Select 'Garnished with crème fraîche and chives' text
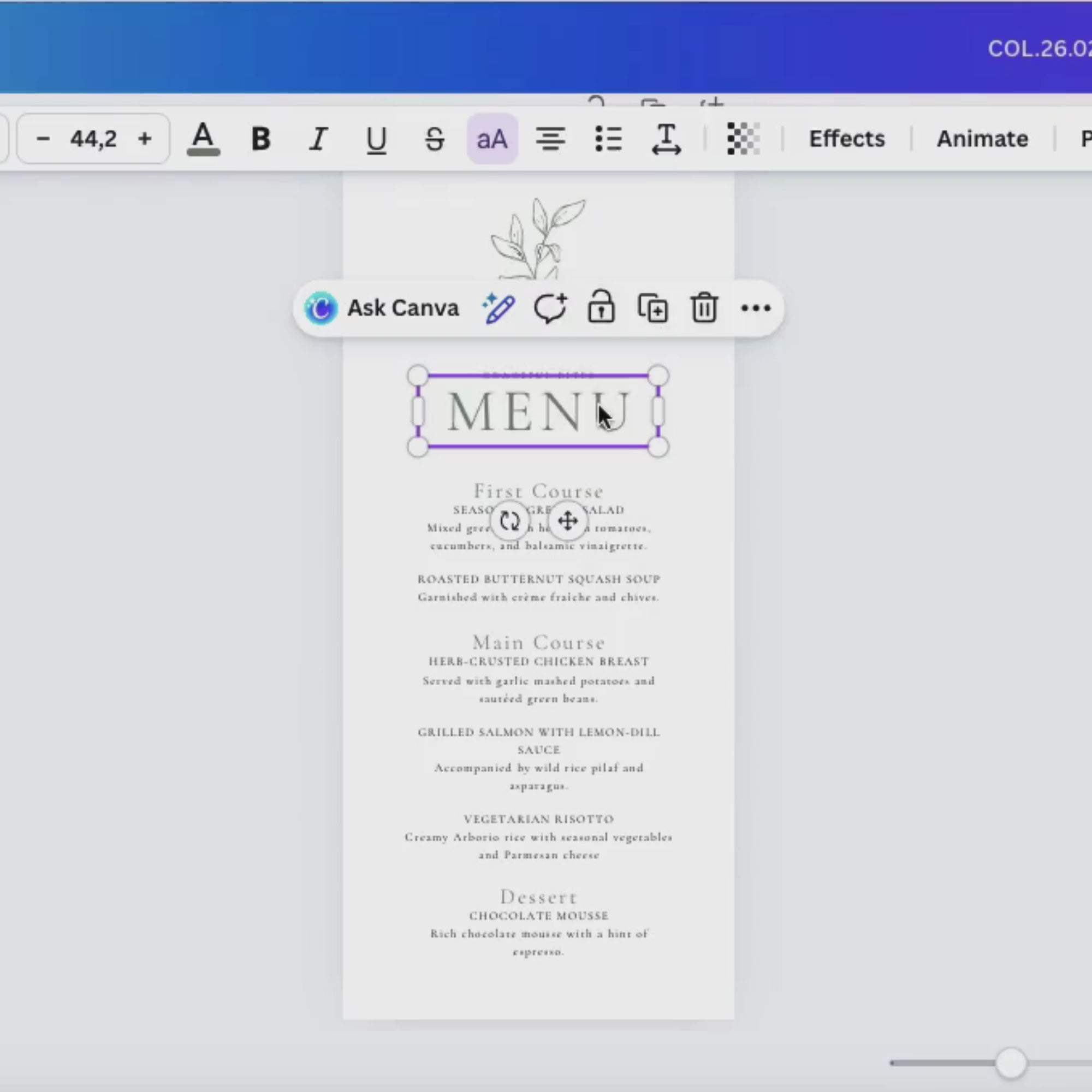The height and width of the screenshot is (1092, 1092). (x=539, y=597)
